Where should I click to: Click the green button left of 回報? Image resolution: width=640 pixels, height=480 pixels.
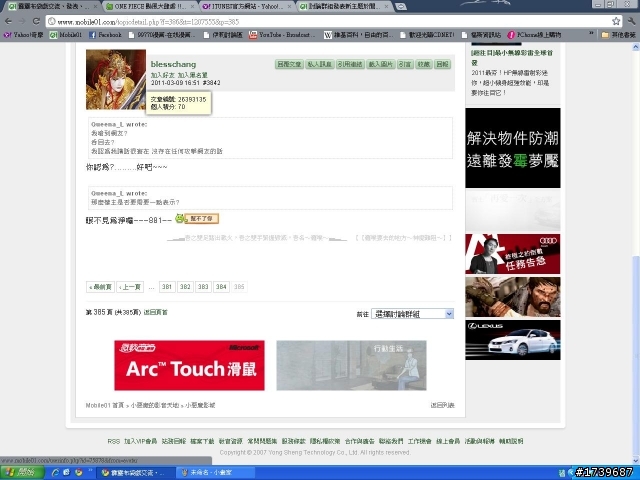pyautogui.click(x=424, y=64)
